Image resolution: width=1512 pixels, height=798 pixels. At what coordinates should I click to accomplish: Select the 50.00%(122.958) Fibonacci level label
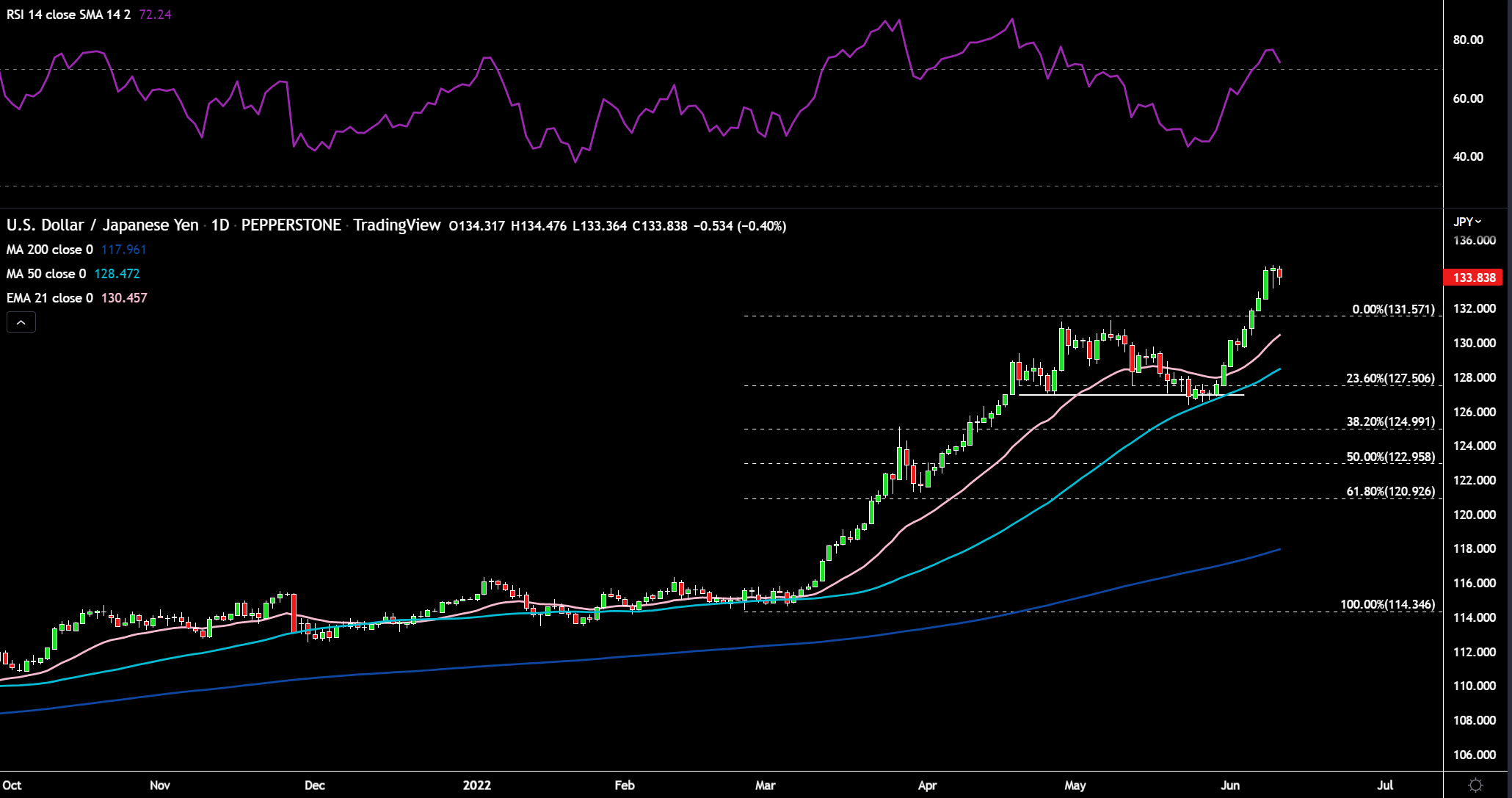(x=1390, y=457)
